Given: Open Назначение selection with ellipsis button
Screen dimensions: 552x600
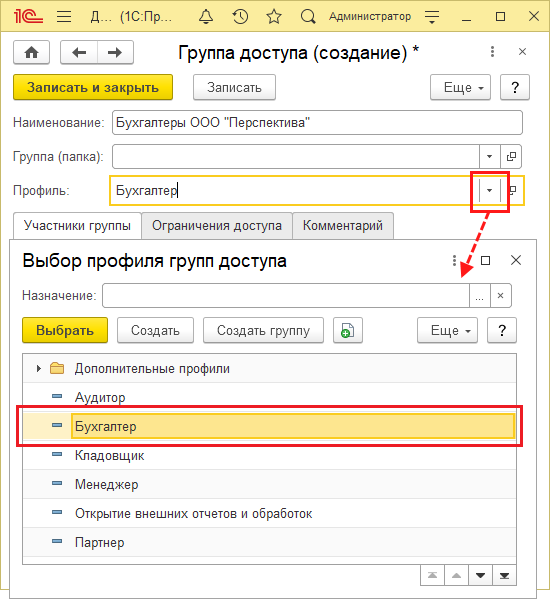Looking at the screenshot, I should tap(479, 295).
